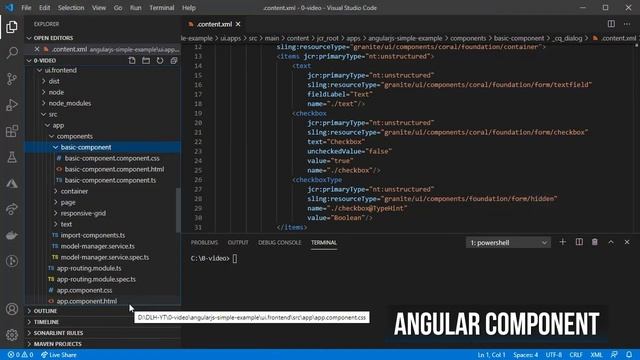Open Manage gear icon
The height and width of the screenshot is (360, 640).
[12, 335]
